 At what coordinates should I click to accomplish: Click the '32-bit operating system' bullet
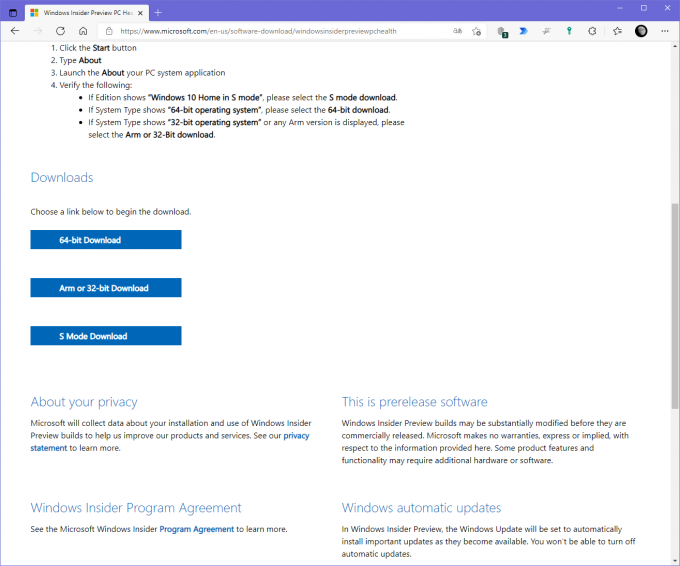click(x=246, y=128)
